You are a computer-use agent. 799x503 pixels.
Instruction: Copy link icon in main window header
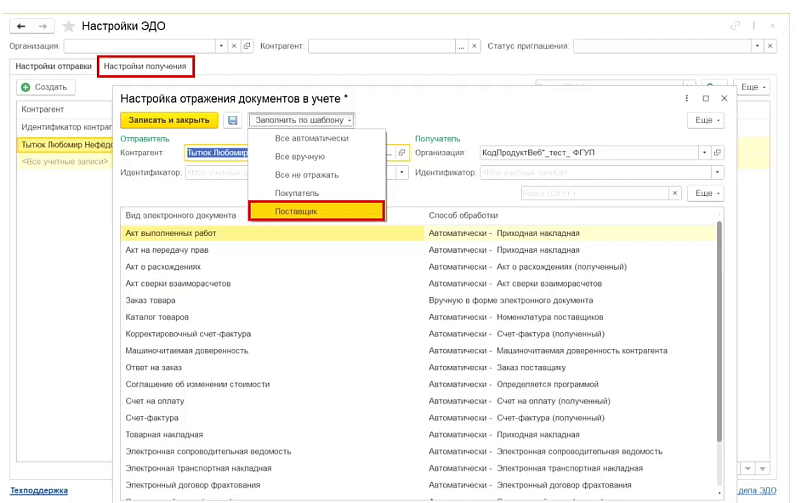(x=735, y=25)
